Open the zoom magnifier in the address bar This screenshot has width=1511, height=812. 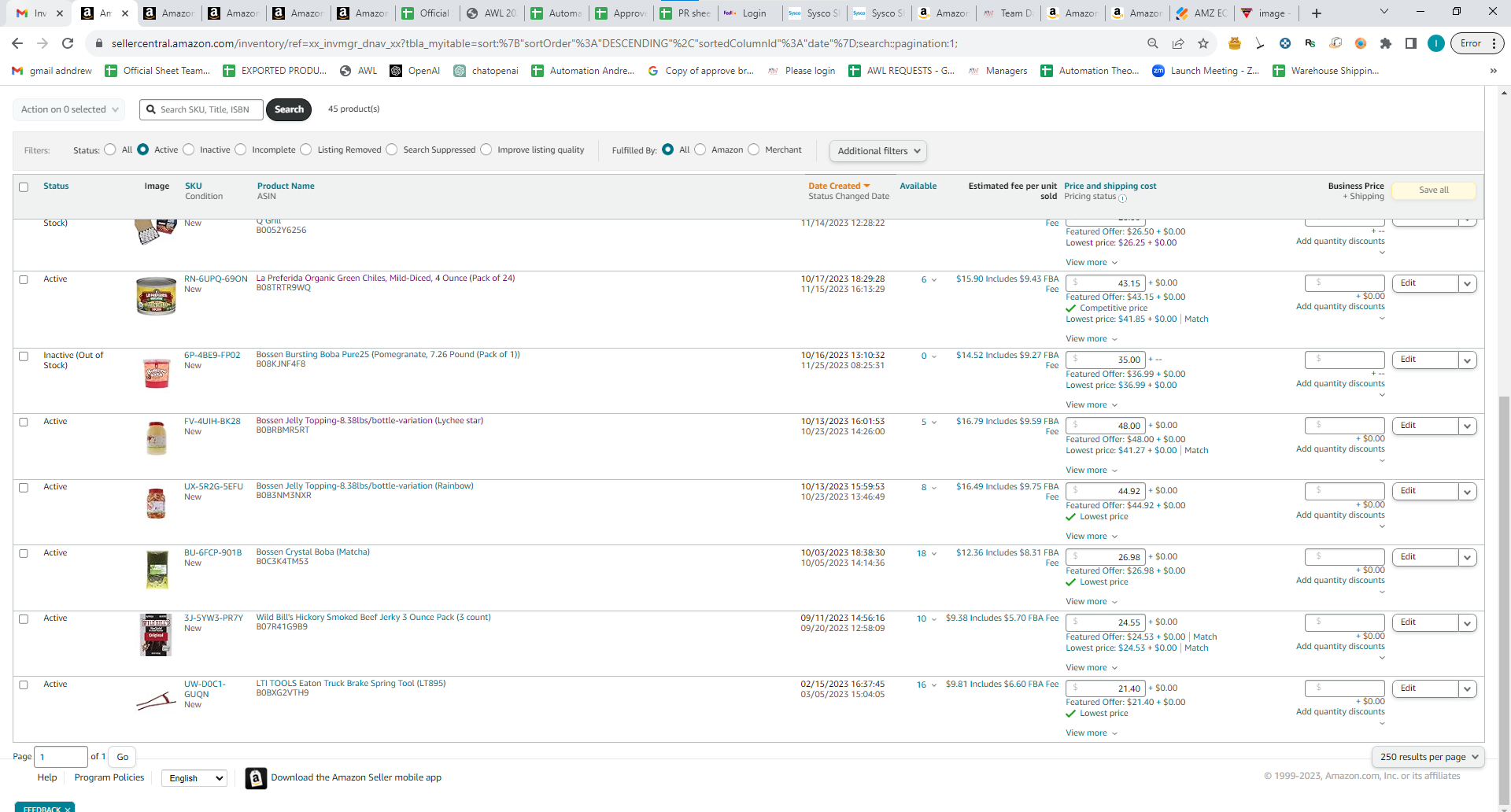[x=1153, y=43]
